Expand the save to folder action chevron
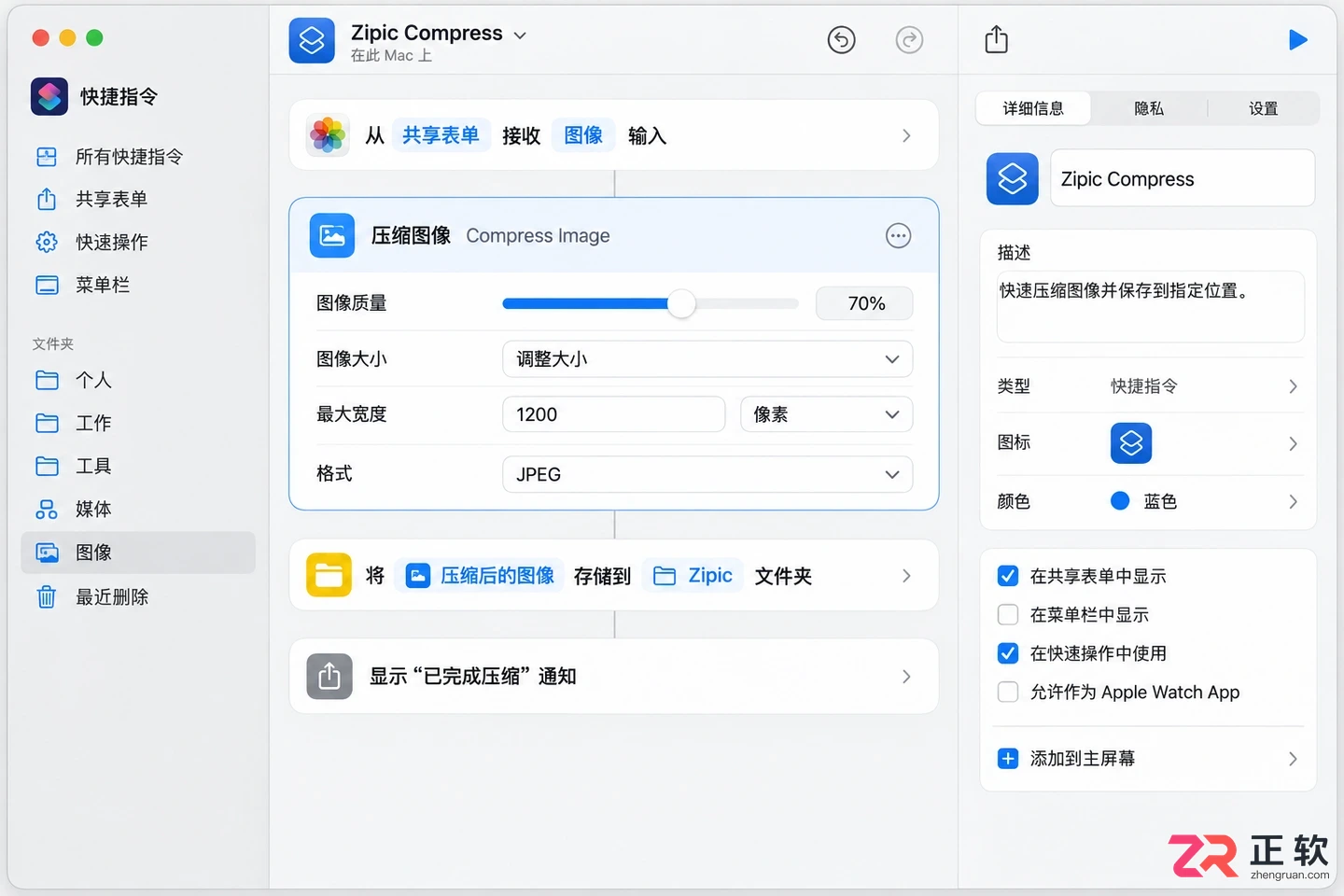The image size is (1344, 896). click(906, 576)
